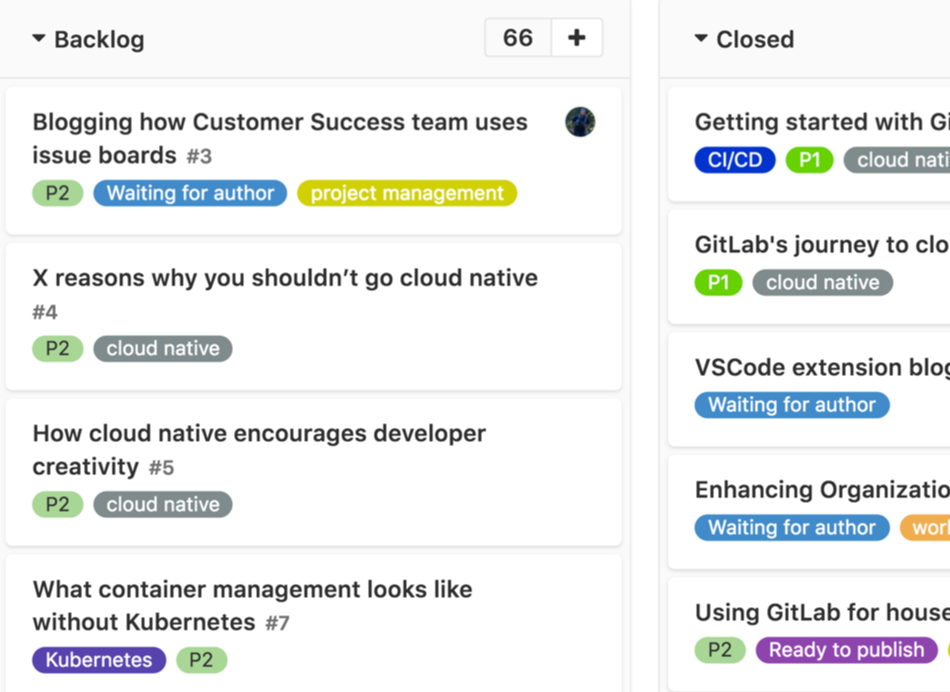
Task: Click the Backlog issue count badge showing 66
Action: pos(517,37)
